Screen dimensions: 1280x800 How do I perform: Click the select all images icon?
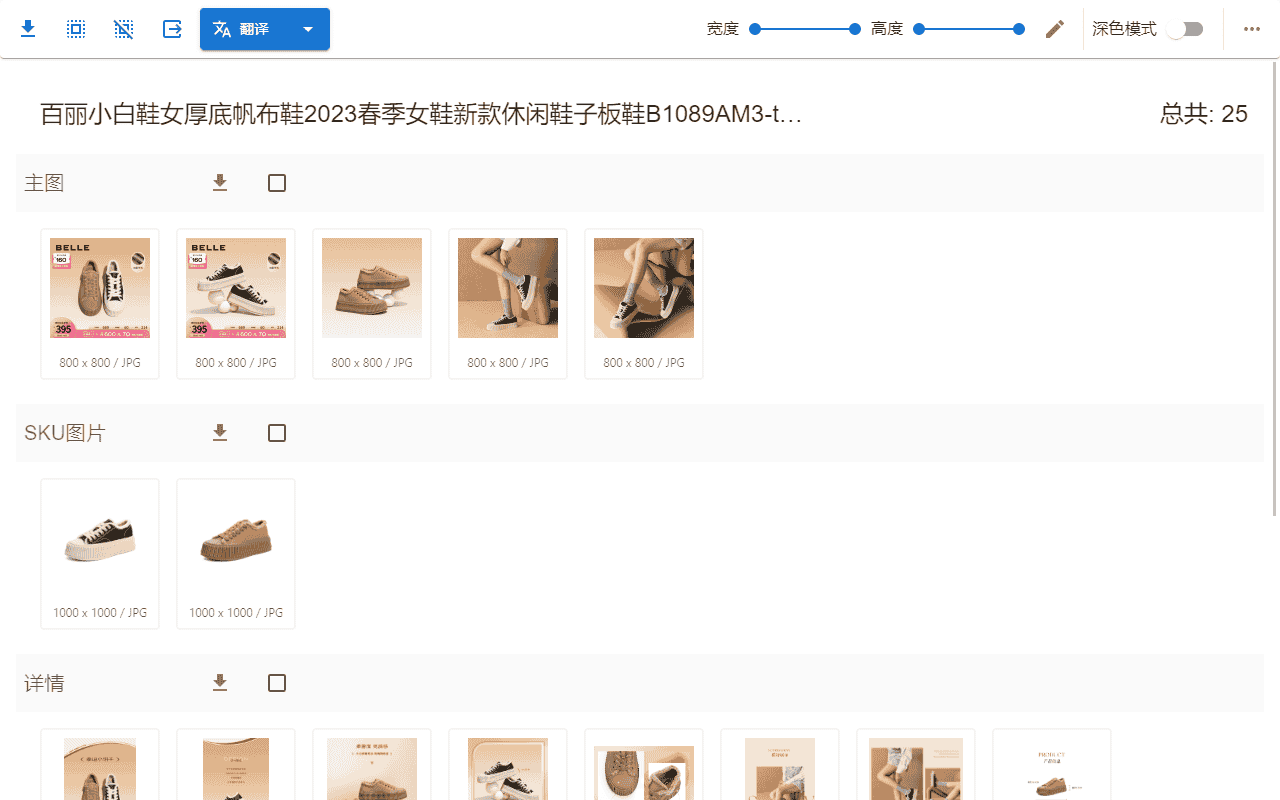click(x=76, y=29)
